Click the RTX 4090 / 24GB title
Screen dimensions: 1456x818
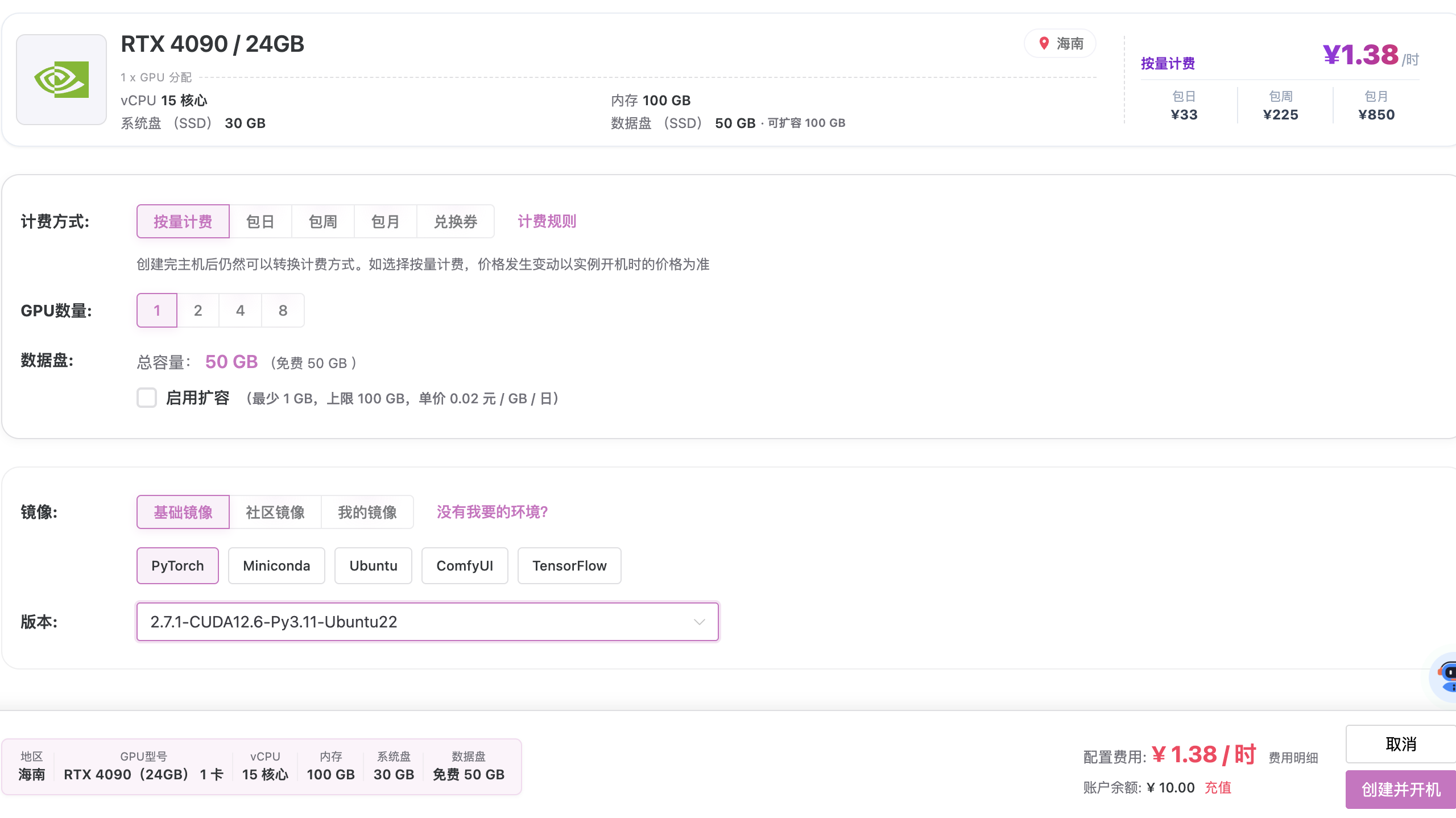click(213, 44)
